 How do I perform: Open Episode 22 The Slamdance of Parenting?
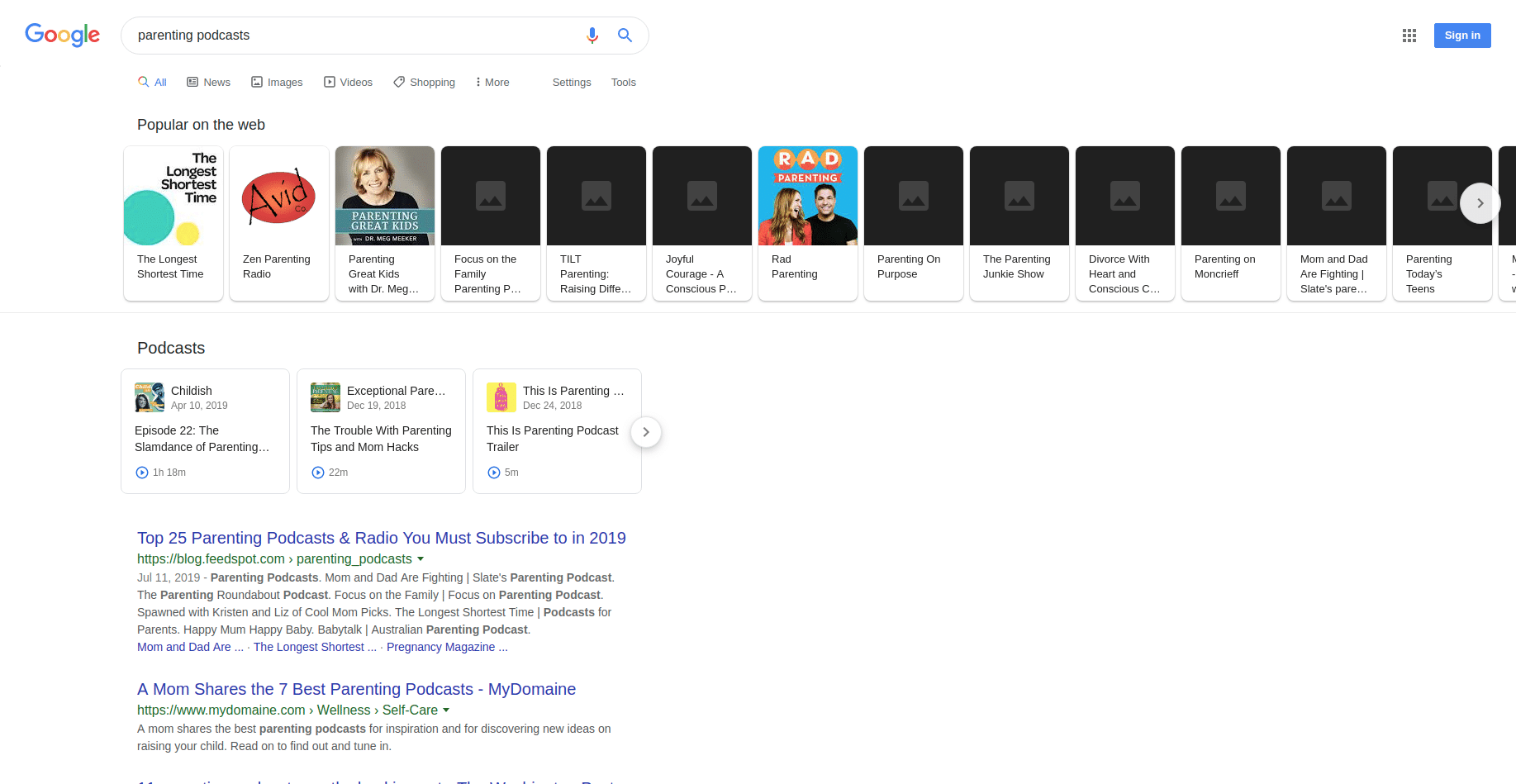tap(202, 439)
